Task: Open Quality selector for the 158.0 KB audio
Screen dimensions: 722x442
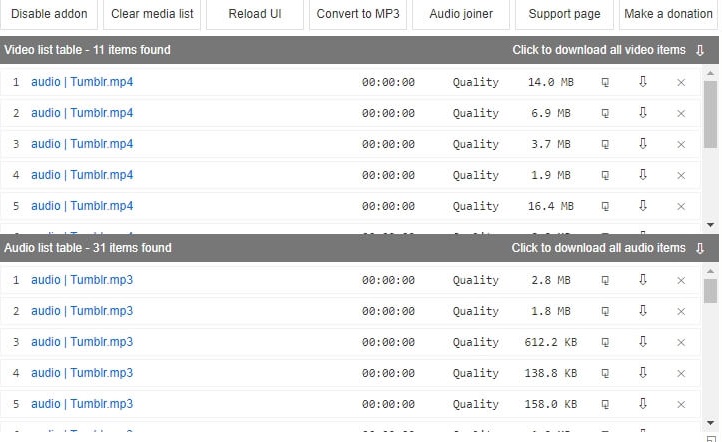Action: [475, 404]
